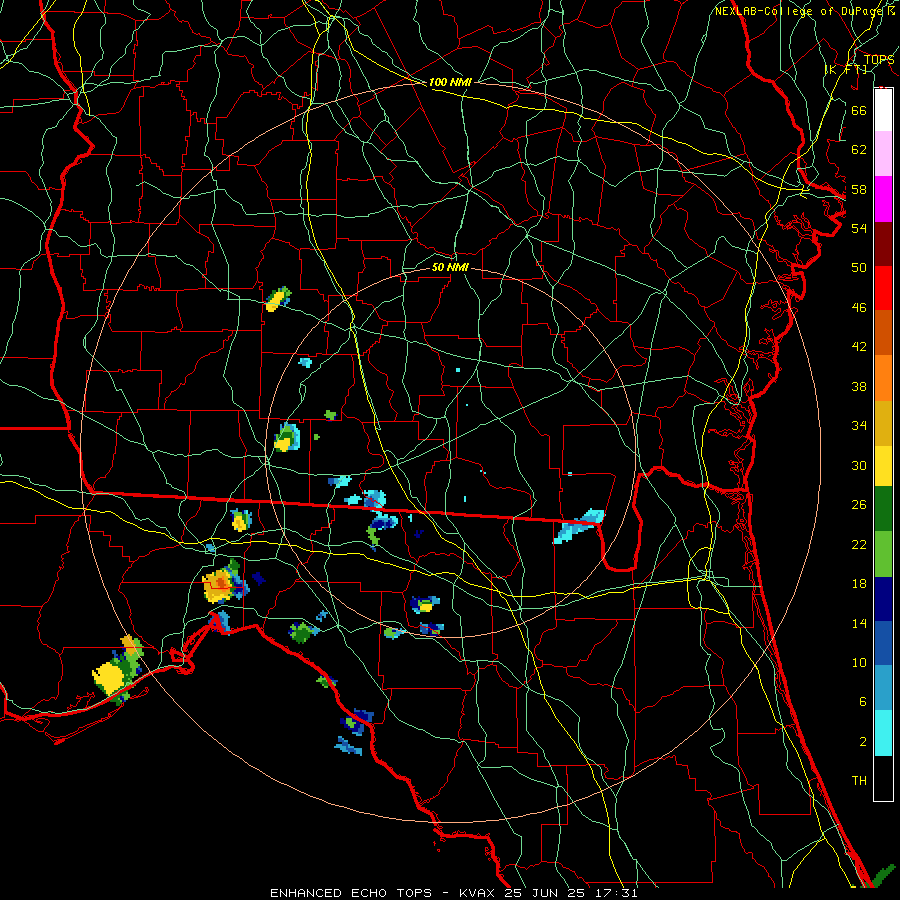900x900 pixels.
Task: Click the navy blue legend swatch
Action: tap(883, 599)
